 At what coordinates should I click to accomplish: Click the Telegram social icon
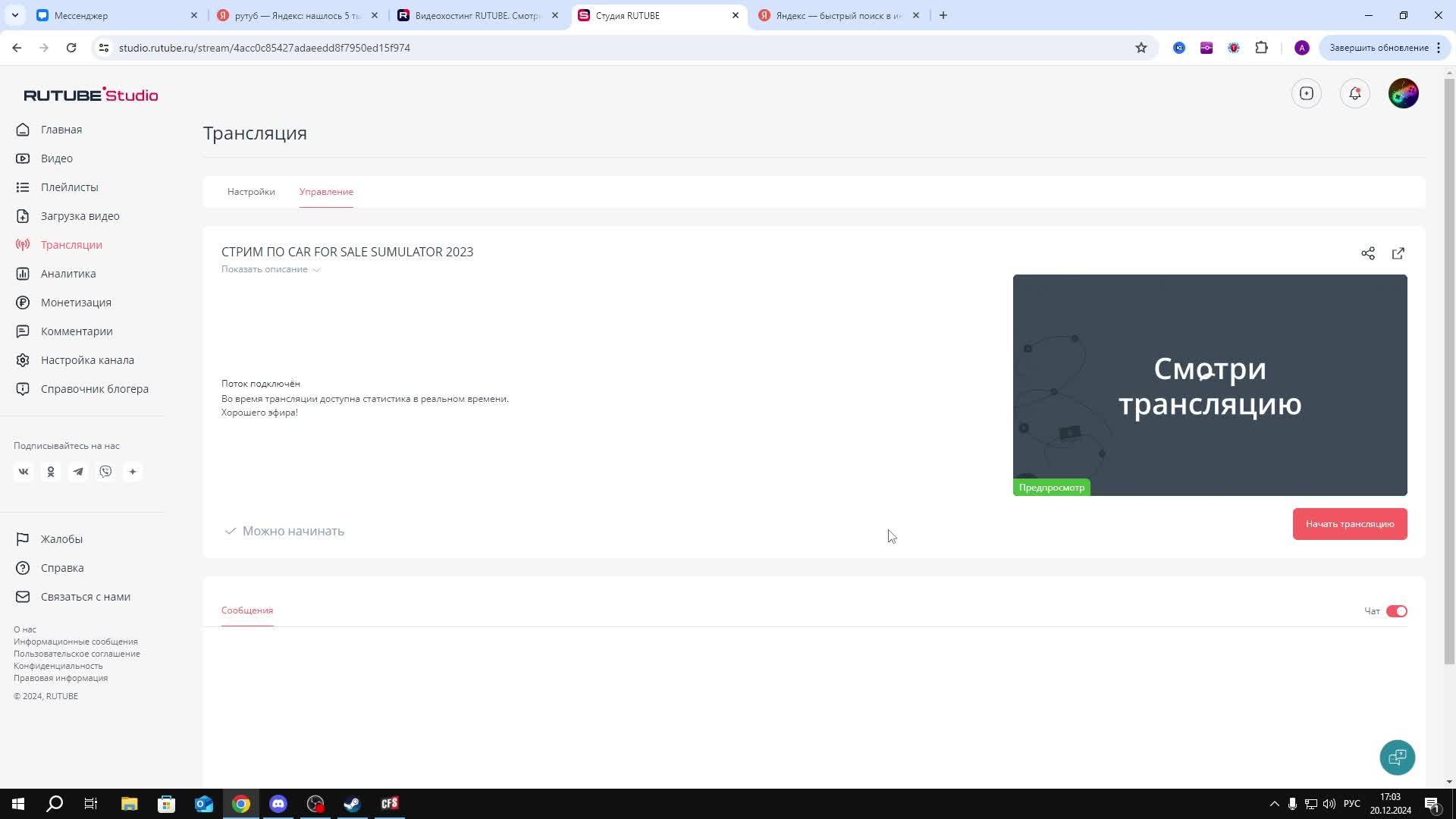(78, 472)
